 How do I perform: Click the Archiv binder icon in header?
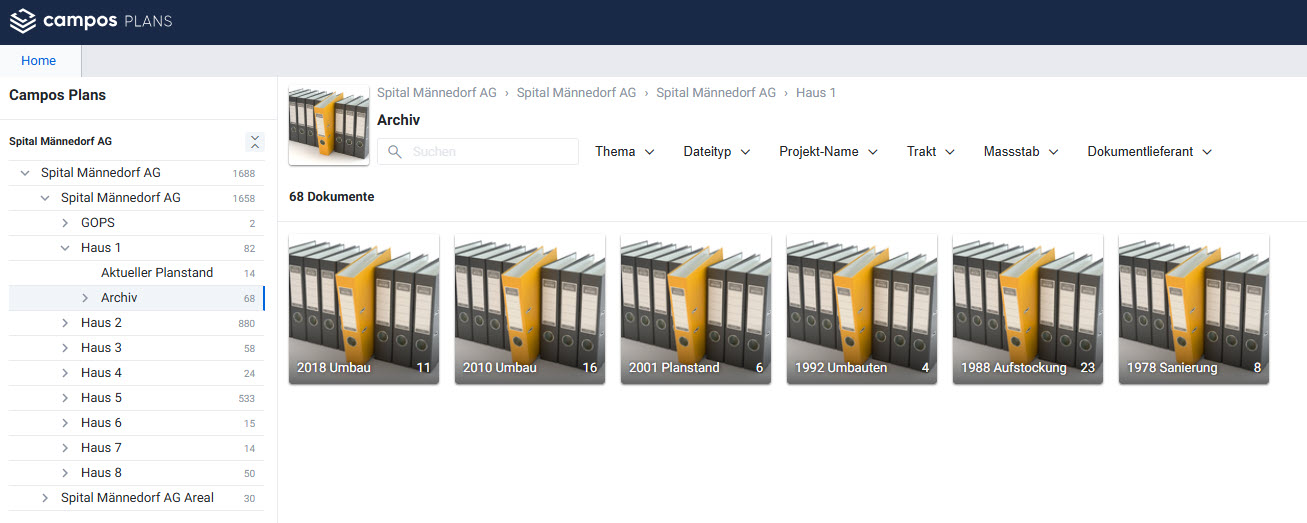(x=328, y=126)
